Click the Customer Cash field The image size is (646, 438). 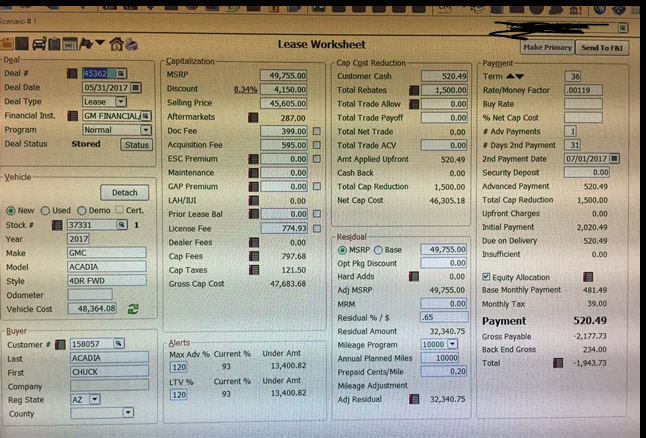(x=445, y=76)
